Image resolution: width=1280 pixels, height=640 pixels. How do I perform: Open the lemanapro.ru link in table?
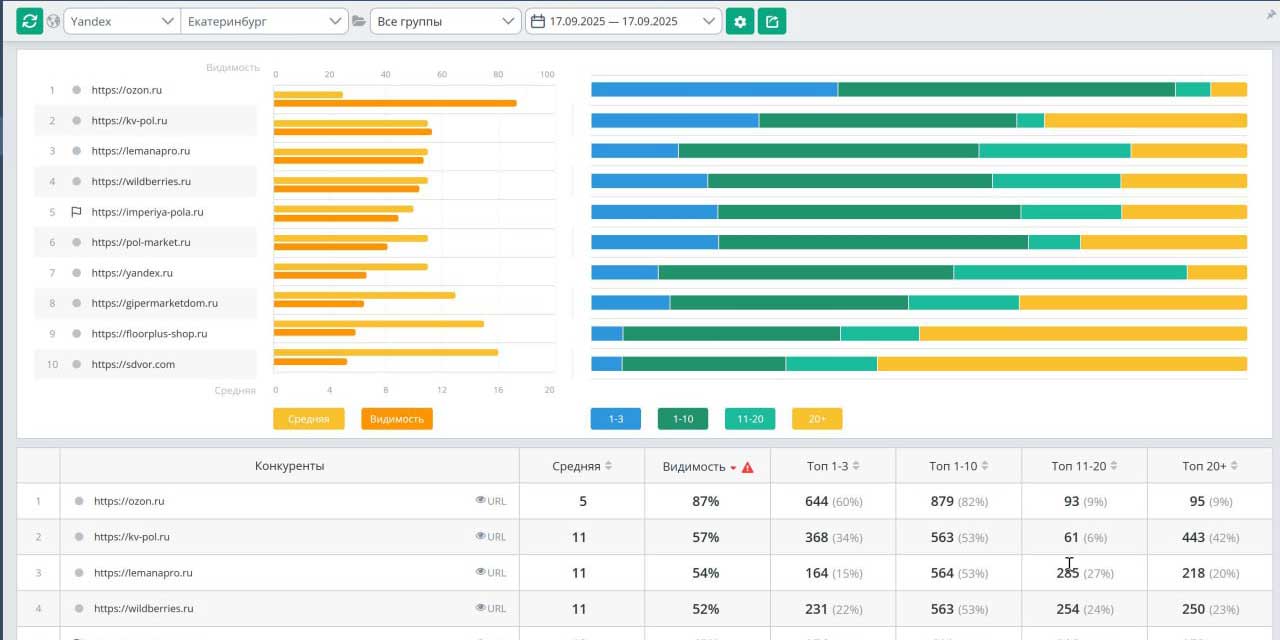[143, 573]
